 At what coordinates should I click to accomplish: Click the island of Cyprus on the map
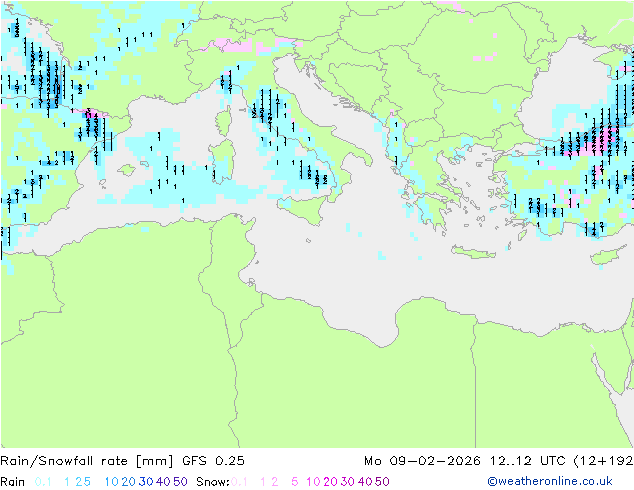tap(607, 256)
